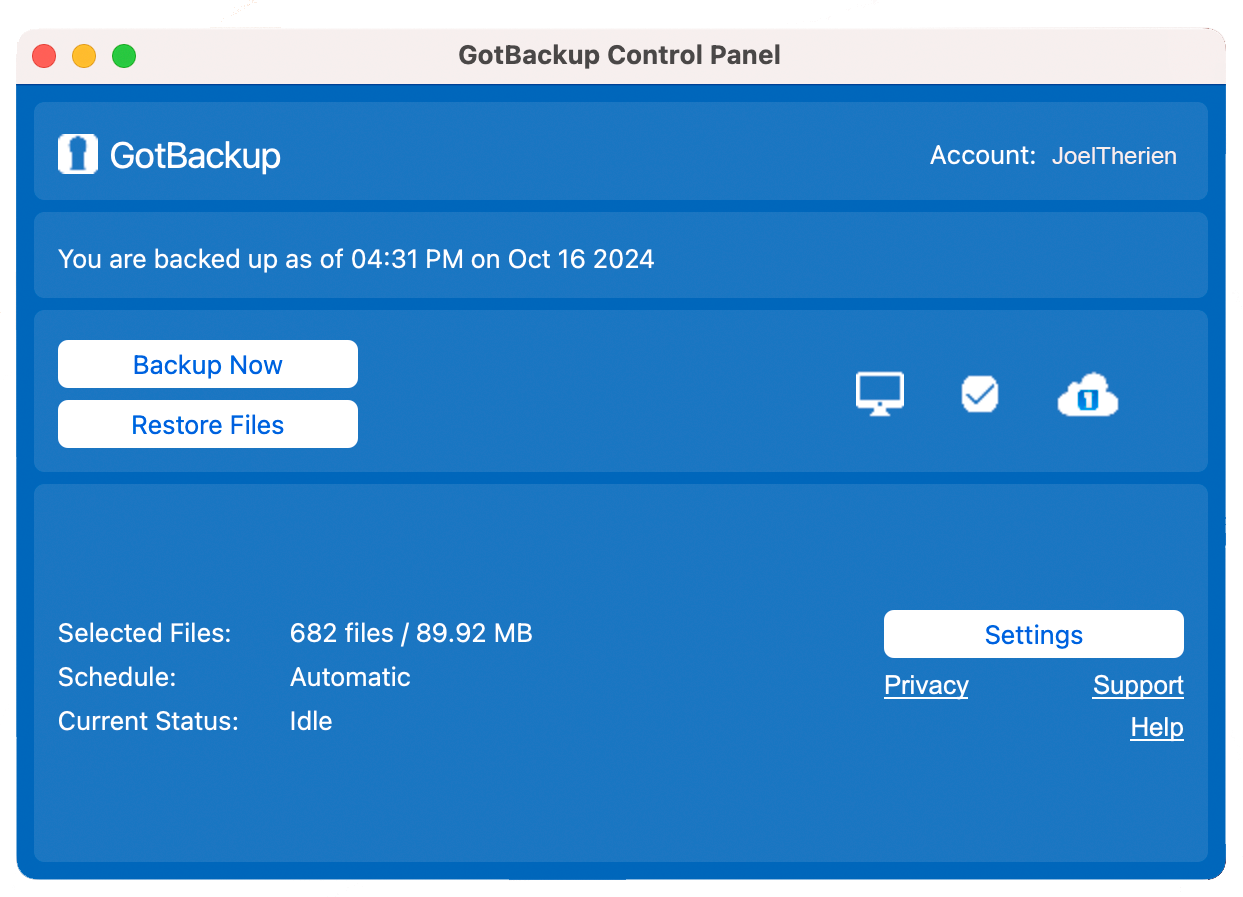1243x897 pixels.
Task: Select the '682 files / 89.92 MB' value
Action: [x=411, y=633]
